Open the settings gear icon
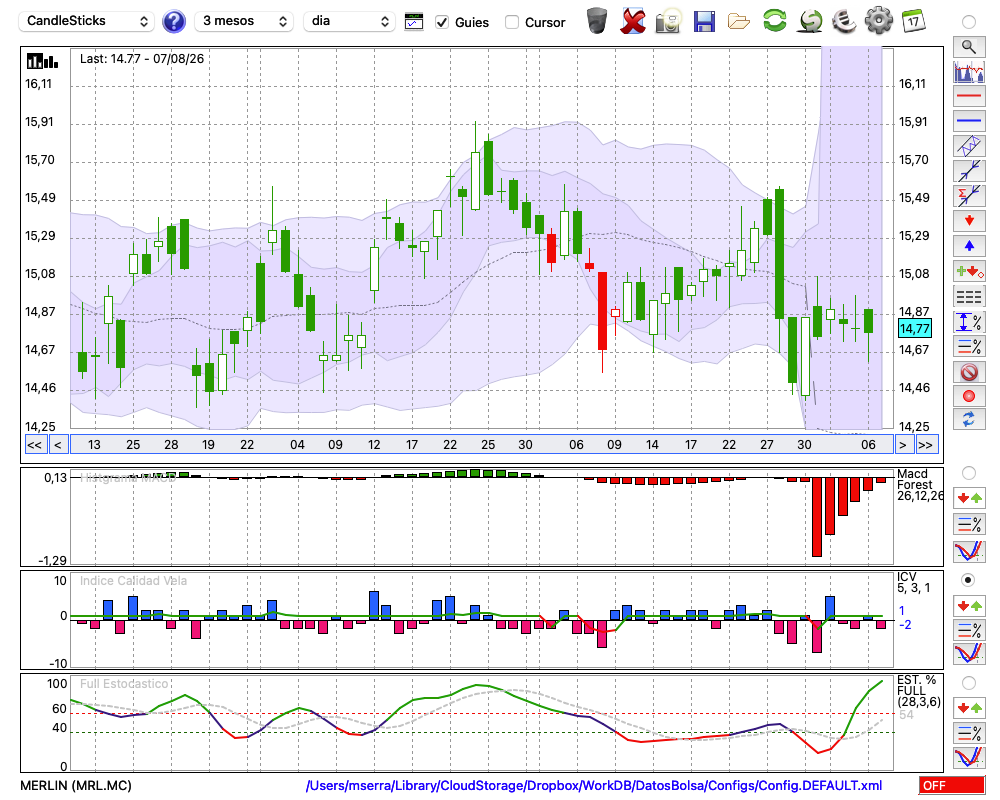Viewport: 1000px width, 800px height. (878, 21)
